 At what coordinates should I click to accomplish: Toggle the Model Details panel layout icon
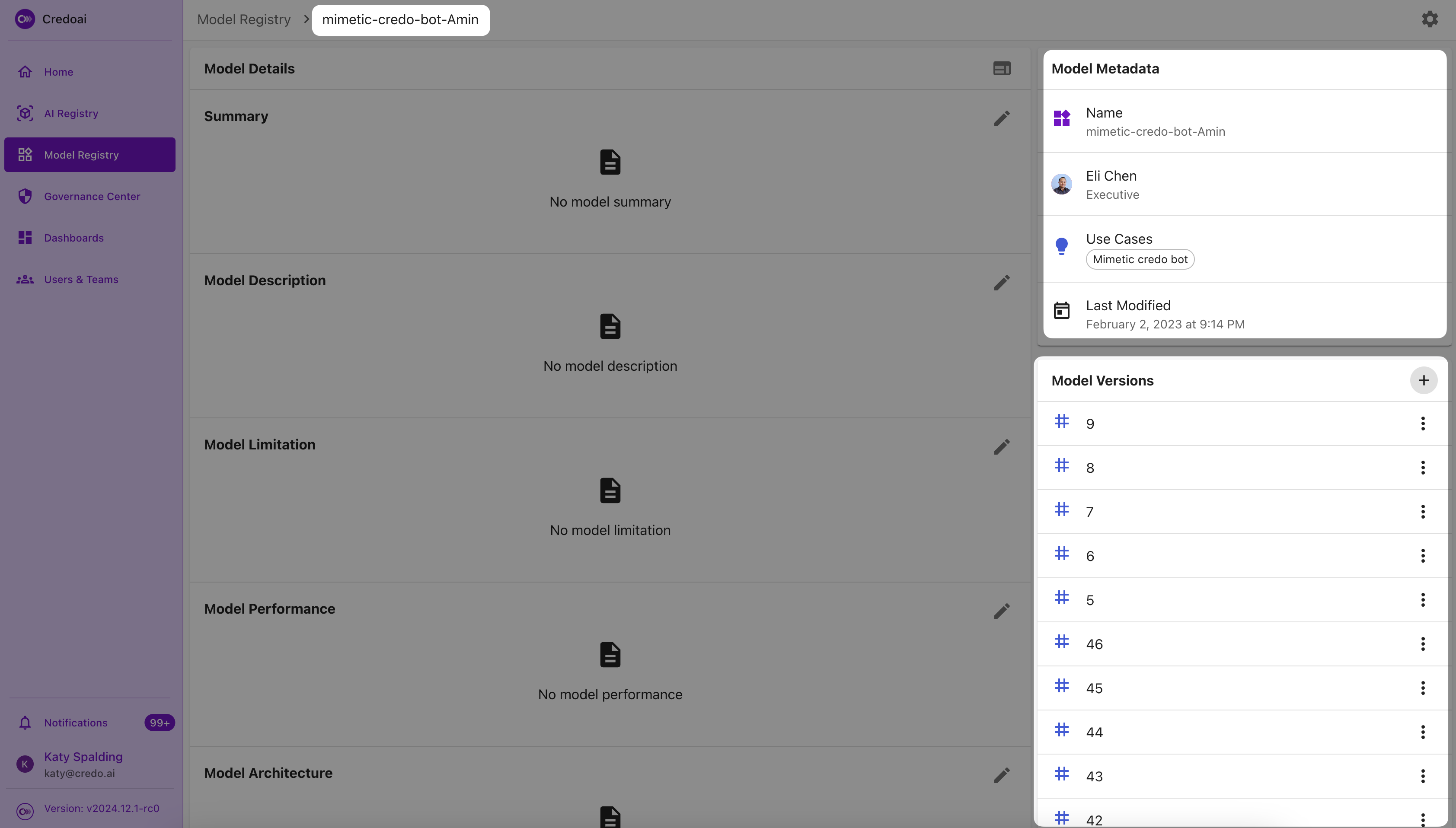point(1002,68)
